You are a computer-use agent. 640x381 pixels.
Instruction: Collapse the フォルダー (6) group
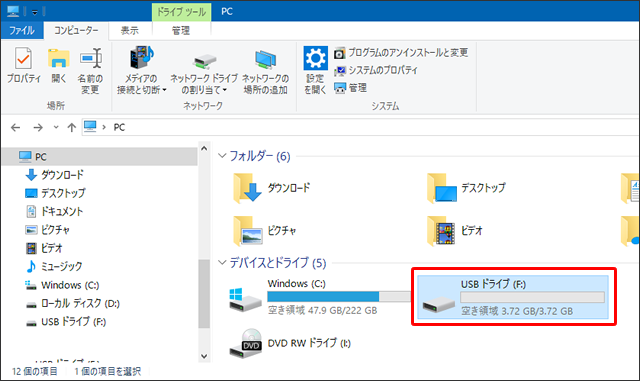coord(222,156)
